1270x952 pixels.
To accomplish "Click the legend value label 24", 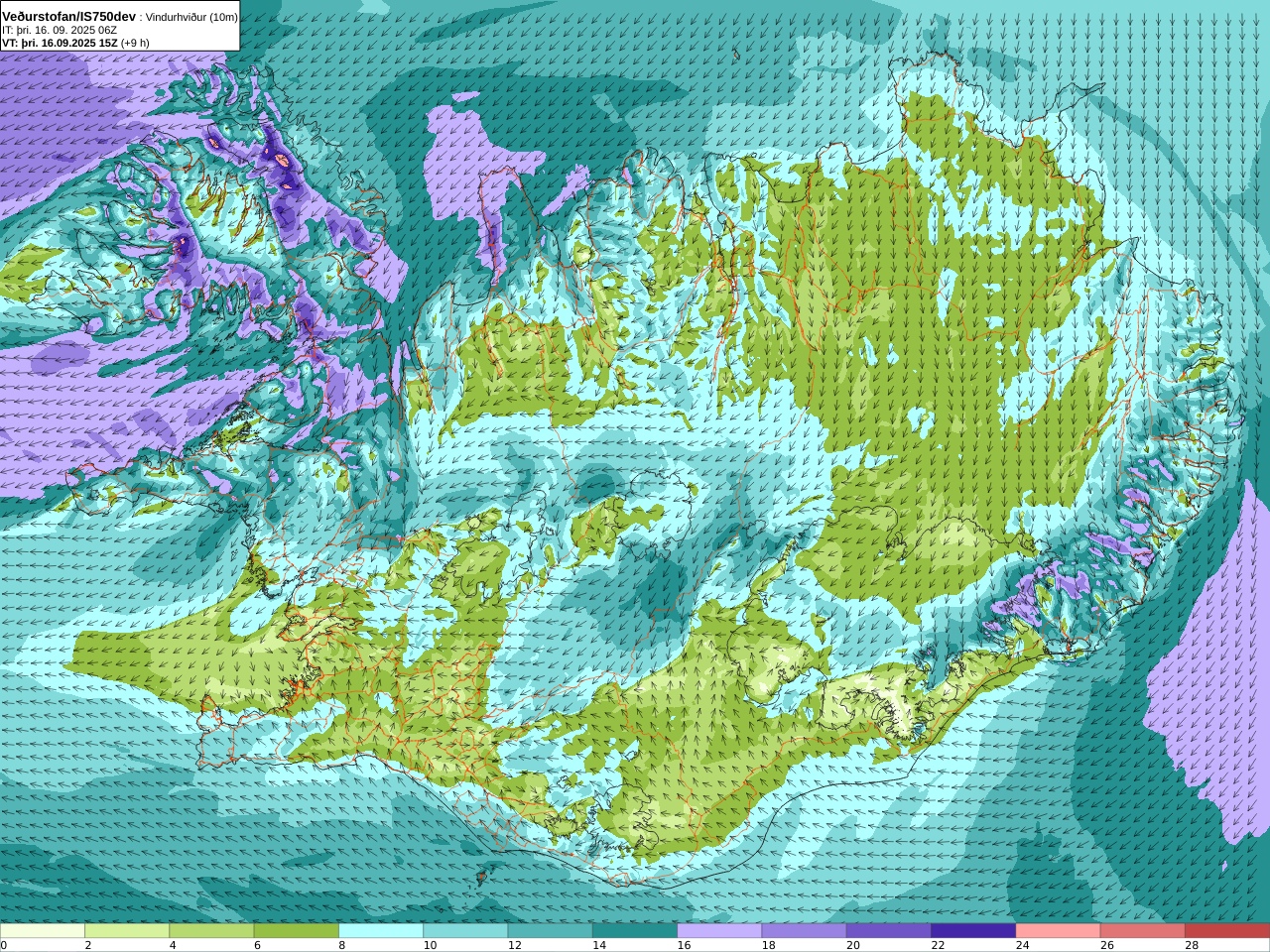I will click(1022, 945).
